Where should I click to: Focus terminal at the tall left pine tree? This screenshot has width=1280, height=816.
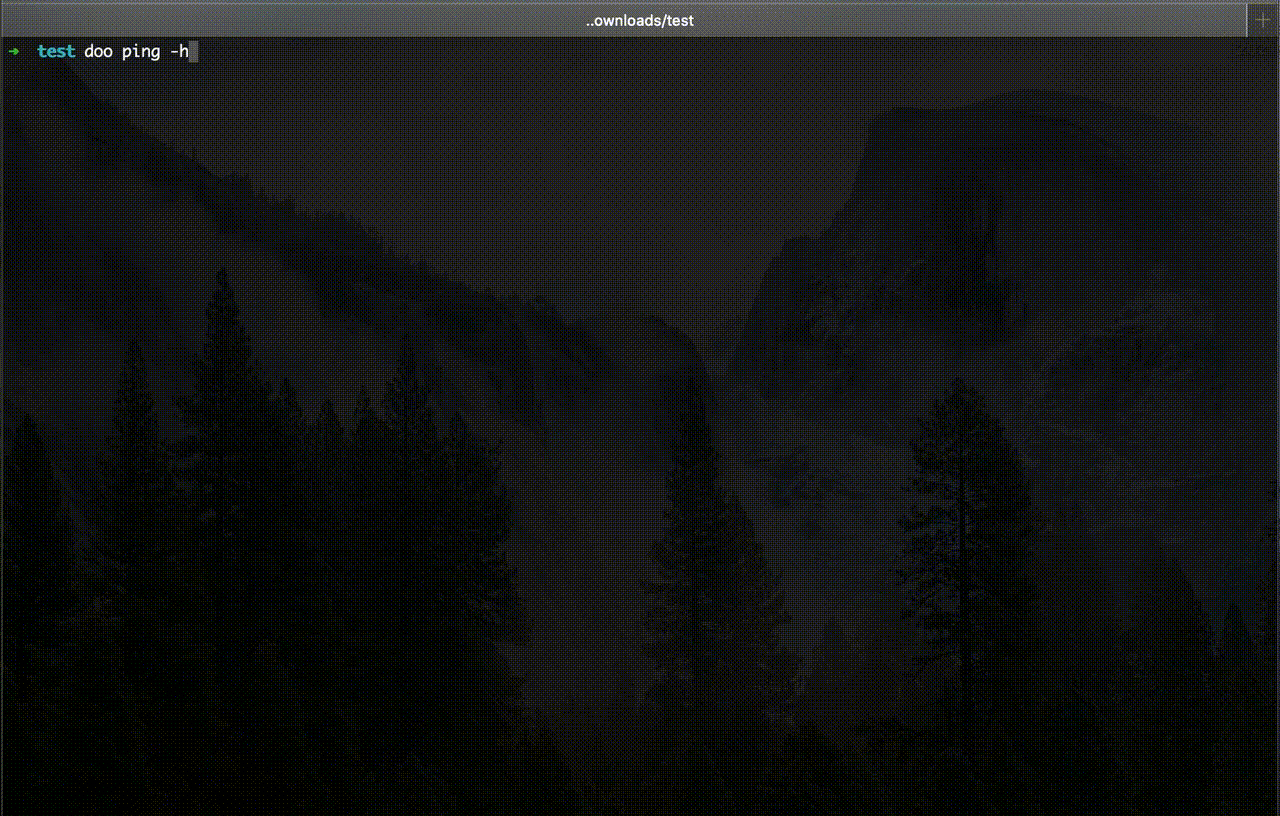click(225, 420)
